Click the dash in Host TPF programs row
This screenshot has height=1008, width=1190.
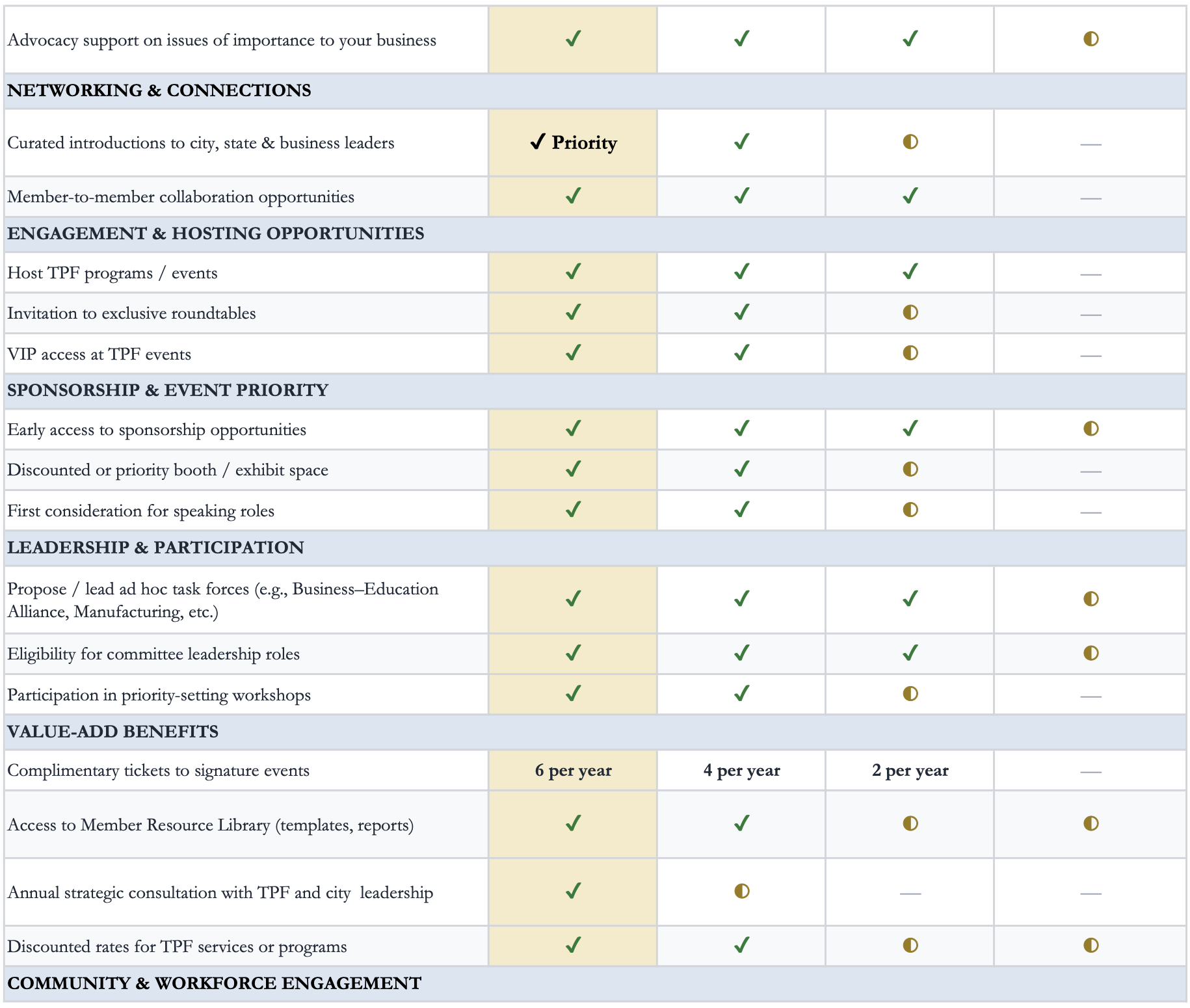(x=1091, y=274)
